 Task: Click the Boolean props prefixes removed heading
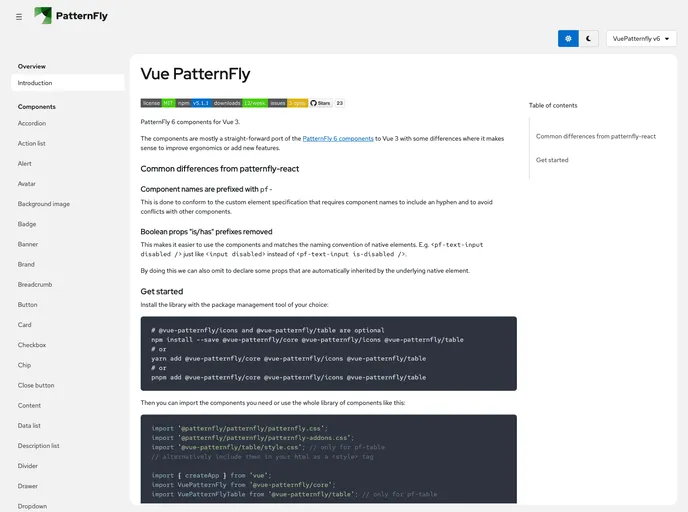[x=206, y=232]
